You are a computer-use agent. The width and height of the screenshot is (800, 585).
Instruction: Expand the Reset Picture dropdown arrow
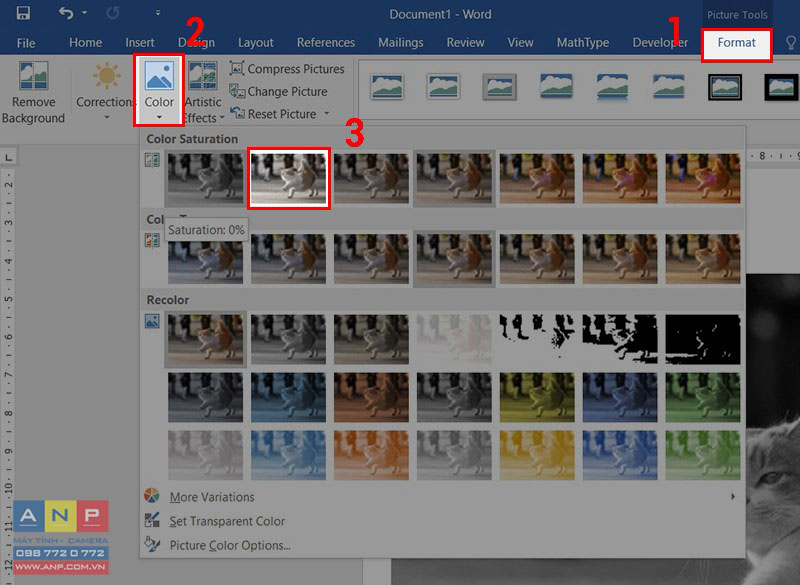[327, 114]
